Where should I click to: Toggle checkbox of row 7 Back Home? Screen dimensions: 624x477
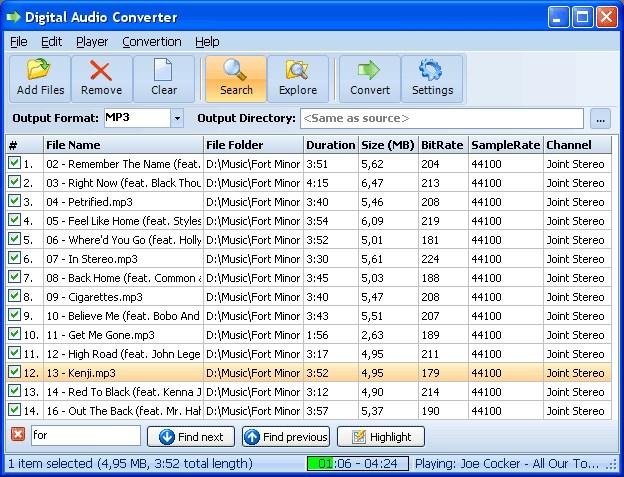(14, 276)
